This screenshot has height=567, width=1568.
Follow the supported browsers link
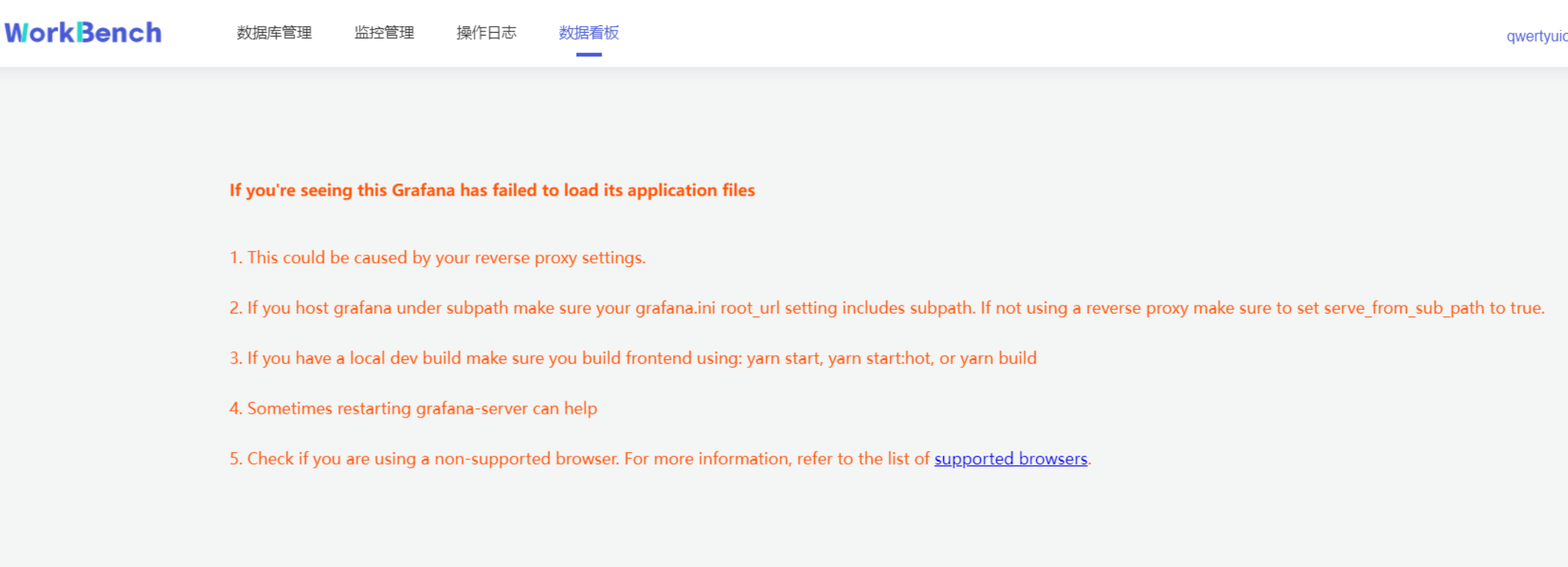click(x=1010, y=458)
